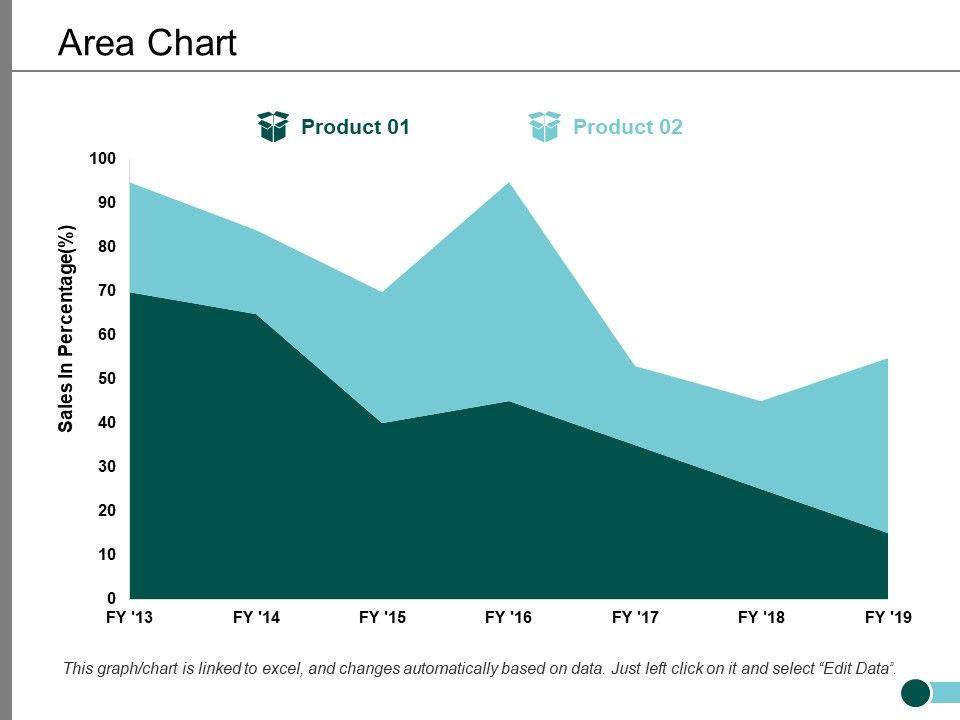
Task: Select the FY '17 axis label
Action: [x=636, y=618]
